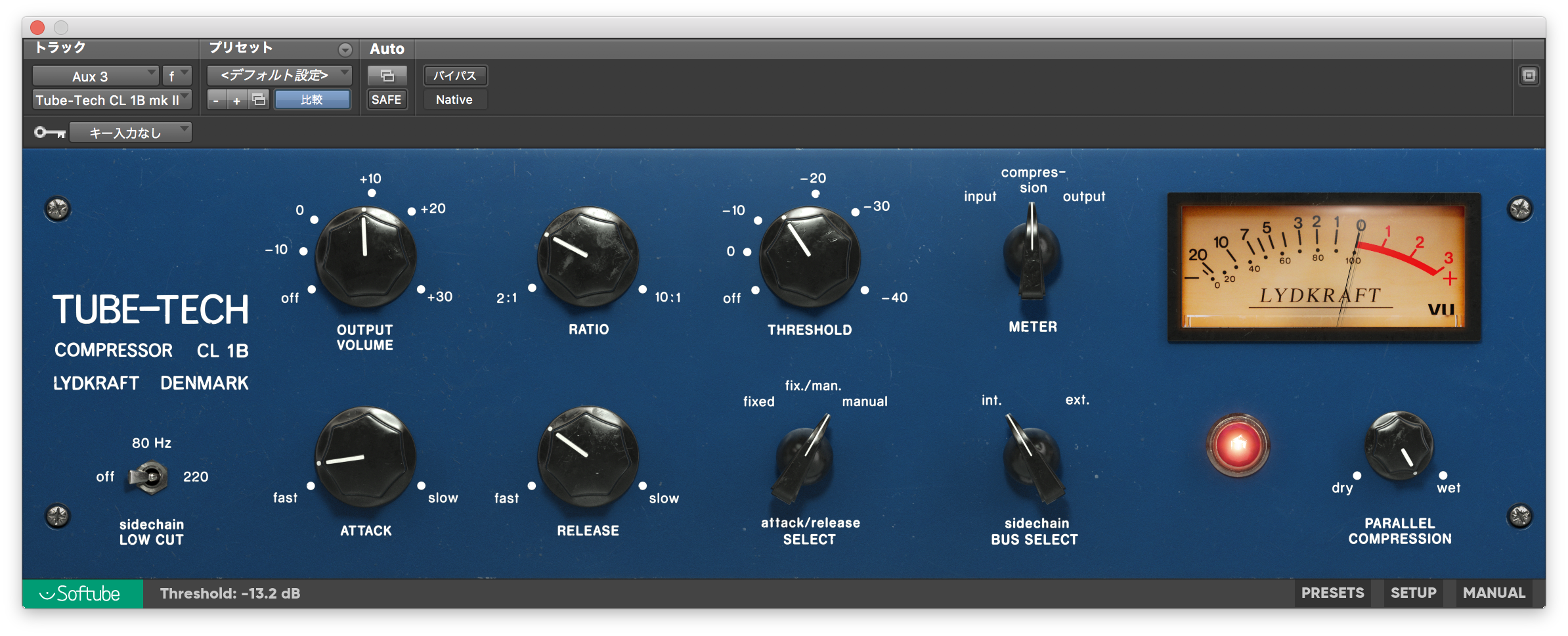Open the MANUAL link
Viewport: 1568px width, 636px height.
point(1494,593)
